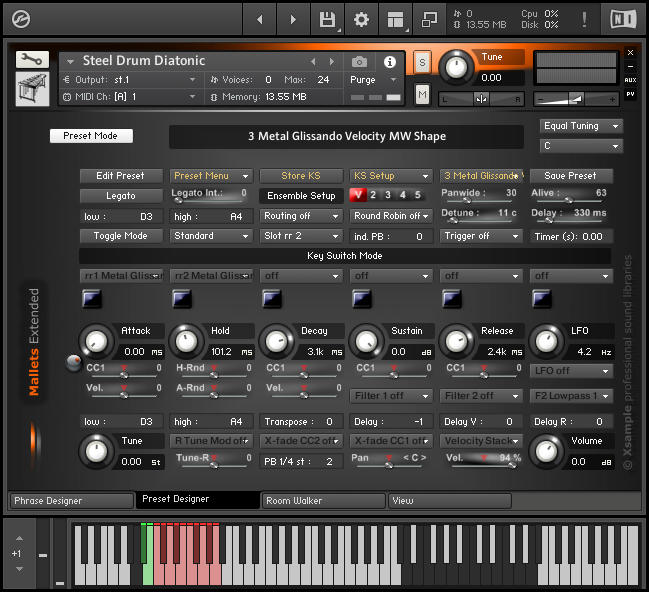Toggle the Legato button
Viewport: 649px width, 592px height.
pyautogui.click(x=121, y=196)
